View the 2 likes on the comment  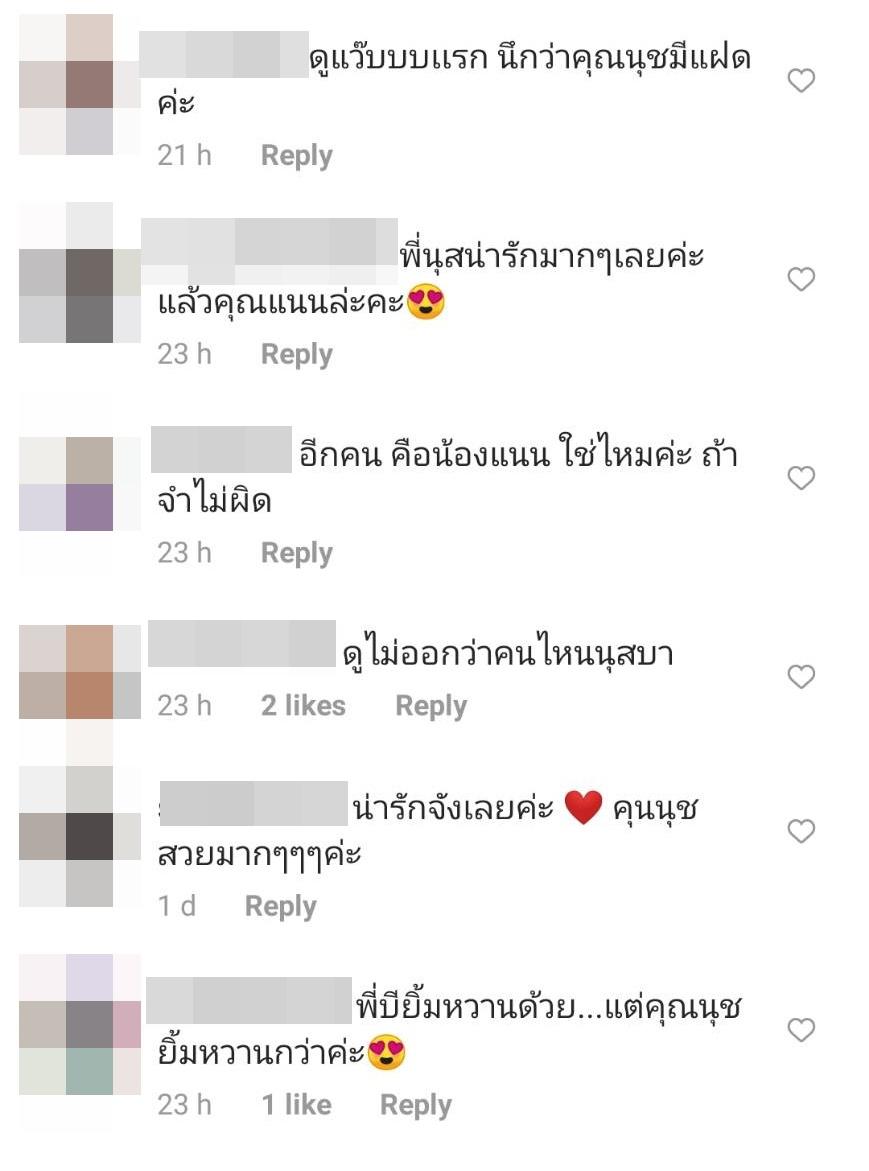click(x=303, y=706)
